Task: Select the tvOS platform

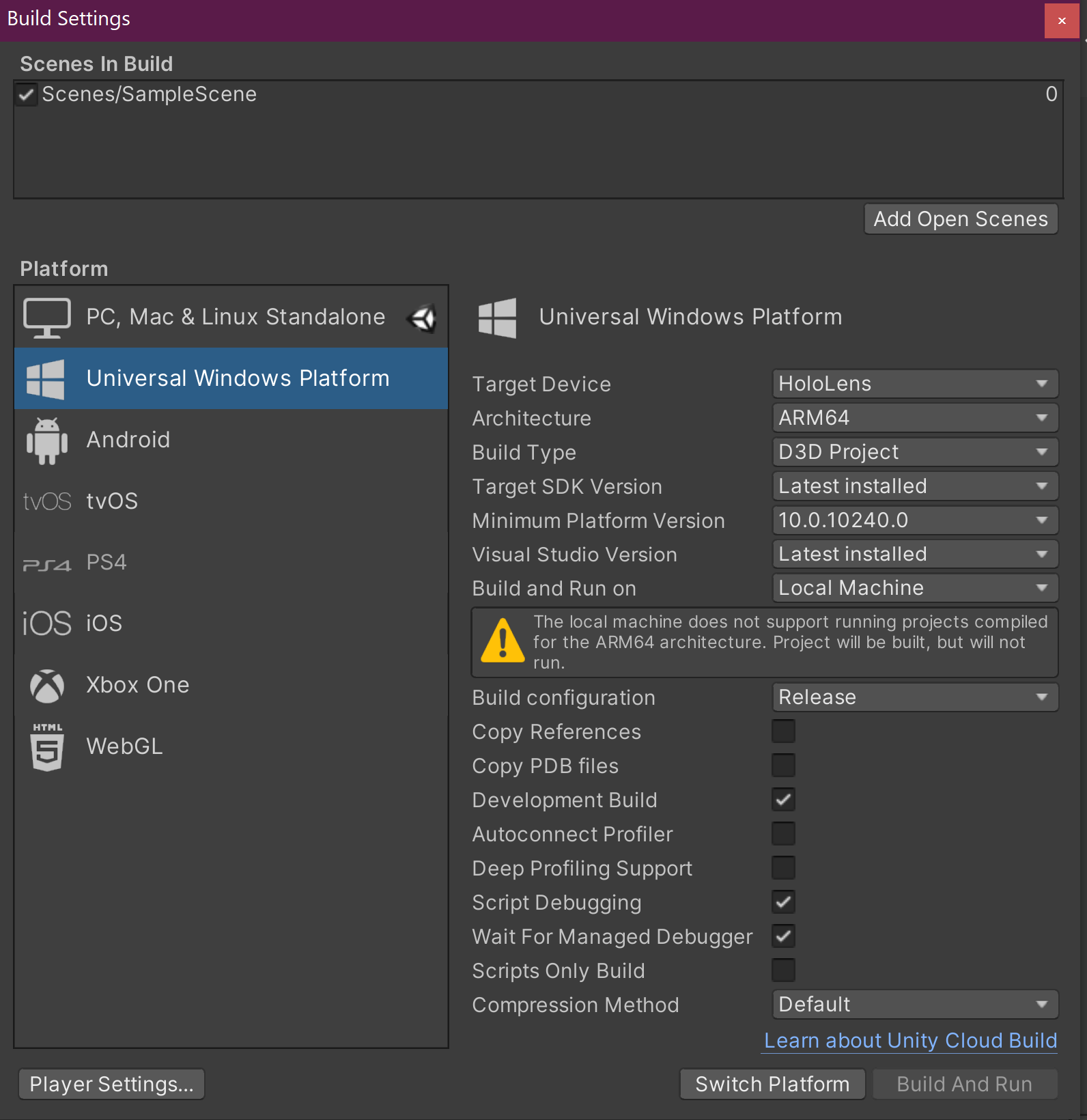Action: click(231, 501)
